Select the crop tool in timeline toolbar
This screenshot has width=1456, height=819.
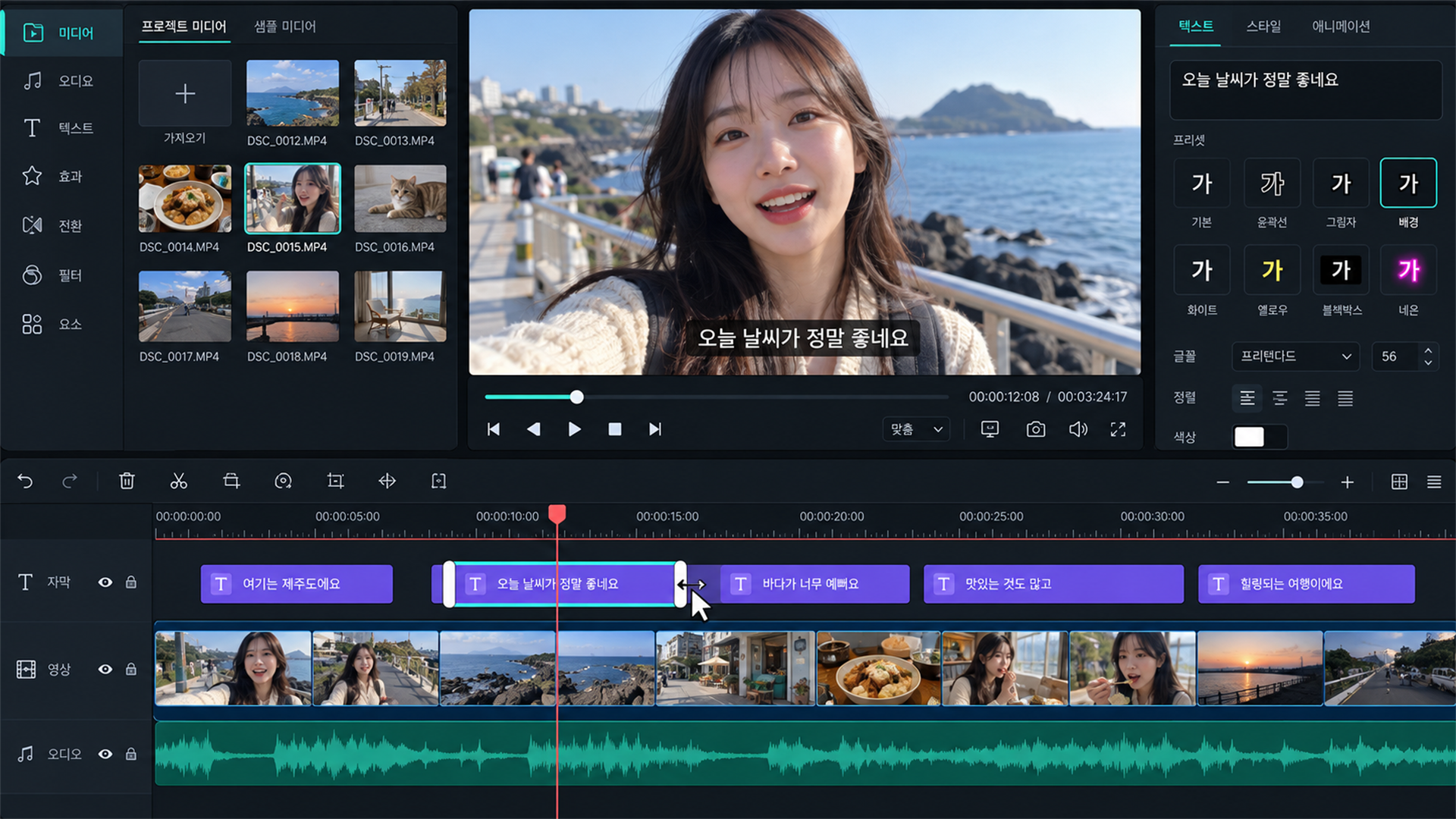tap(335, 482)
